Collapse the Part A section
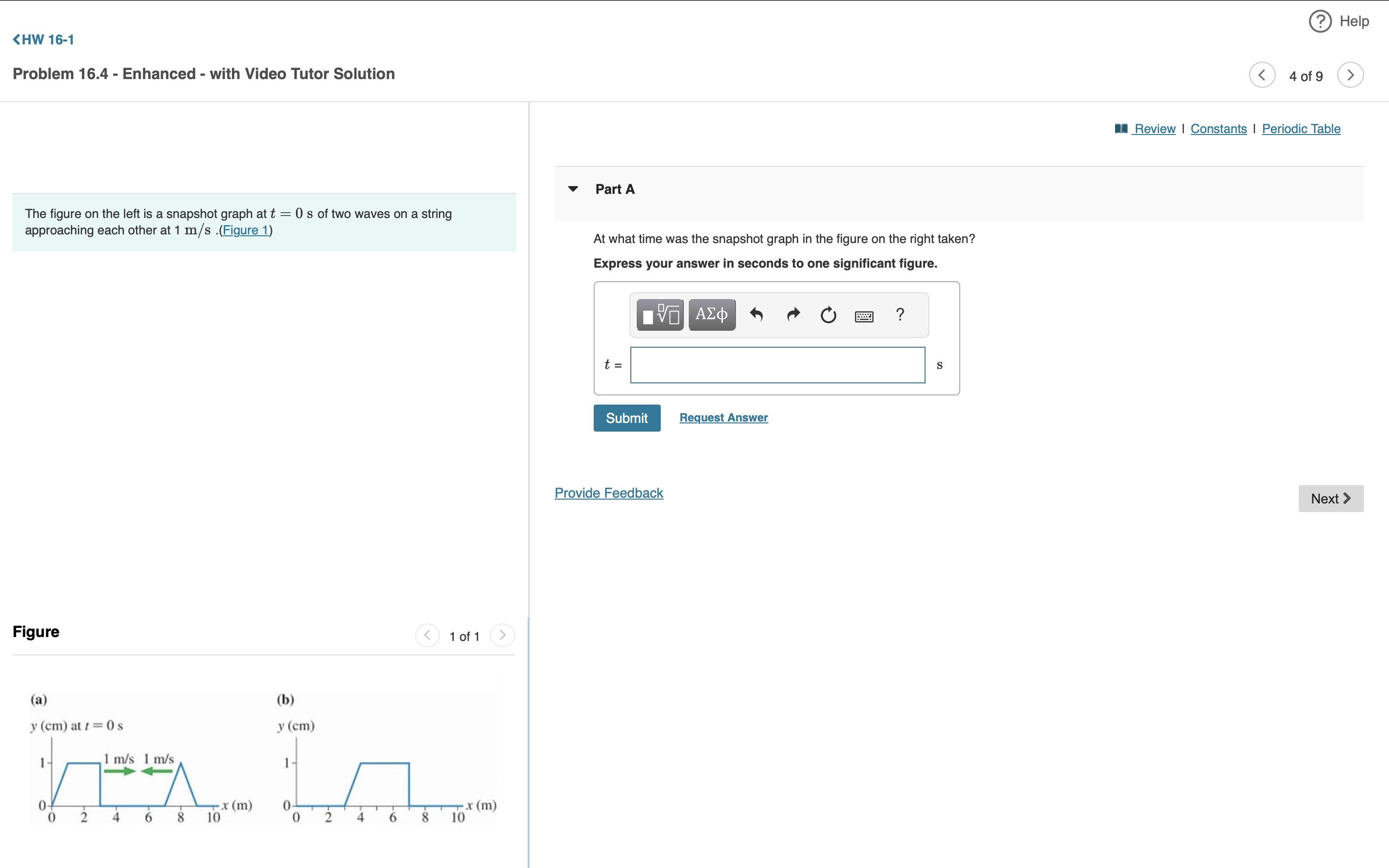1389x868 pixels. pyautogui.click(x=573, y=188)
